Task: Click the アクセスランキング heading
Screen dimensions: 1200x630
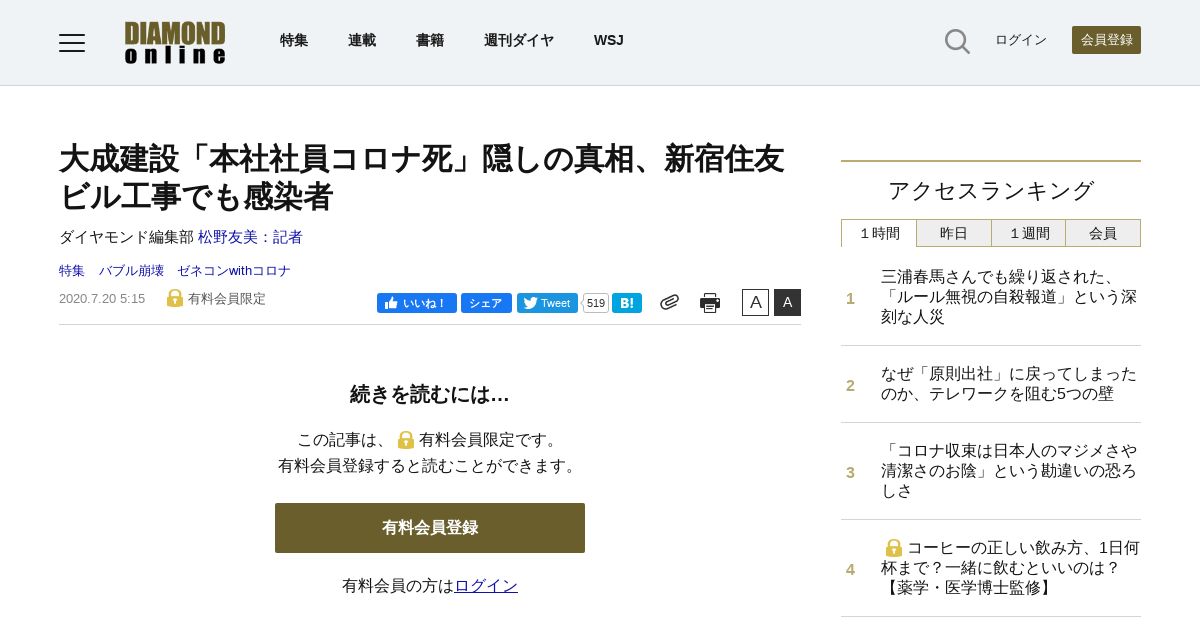Action: point(991,191)
